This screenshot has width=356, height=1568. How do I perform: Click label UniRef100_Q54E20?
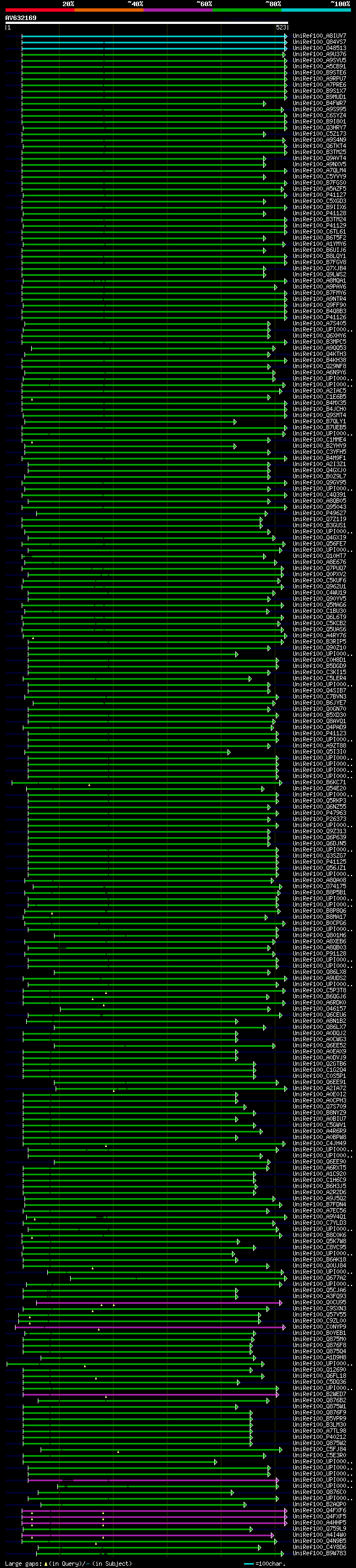pos(319,788)
